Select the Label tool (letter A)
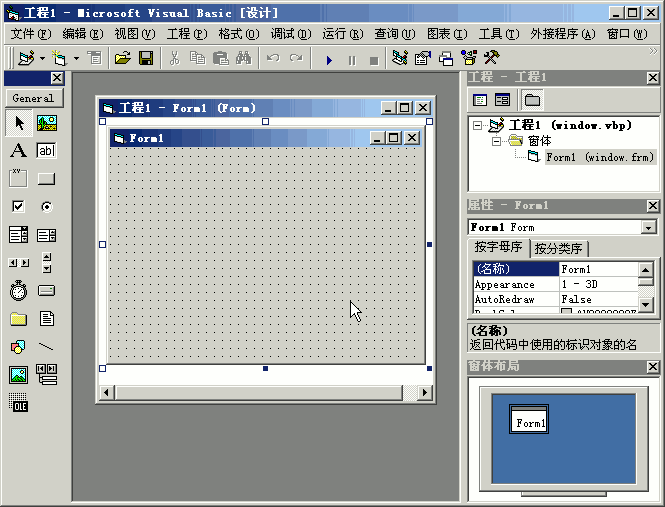Image resolution: width=665 pixels, height=507 pixels. [18, 151]
